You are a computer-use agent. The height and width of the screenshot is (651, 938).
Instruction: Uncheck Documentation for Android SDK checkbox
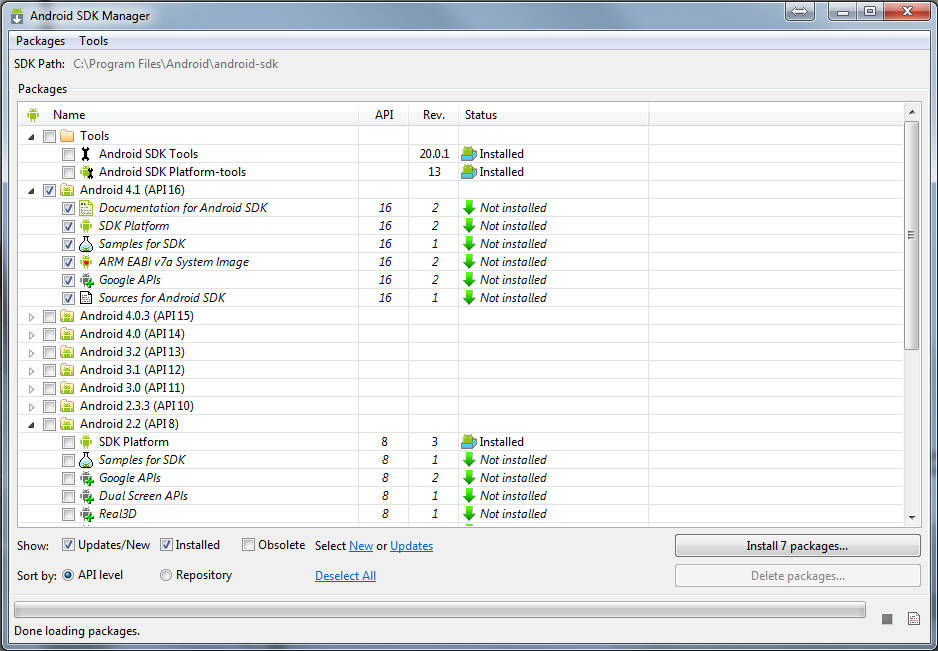tap(68, 208)
